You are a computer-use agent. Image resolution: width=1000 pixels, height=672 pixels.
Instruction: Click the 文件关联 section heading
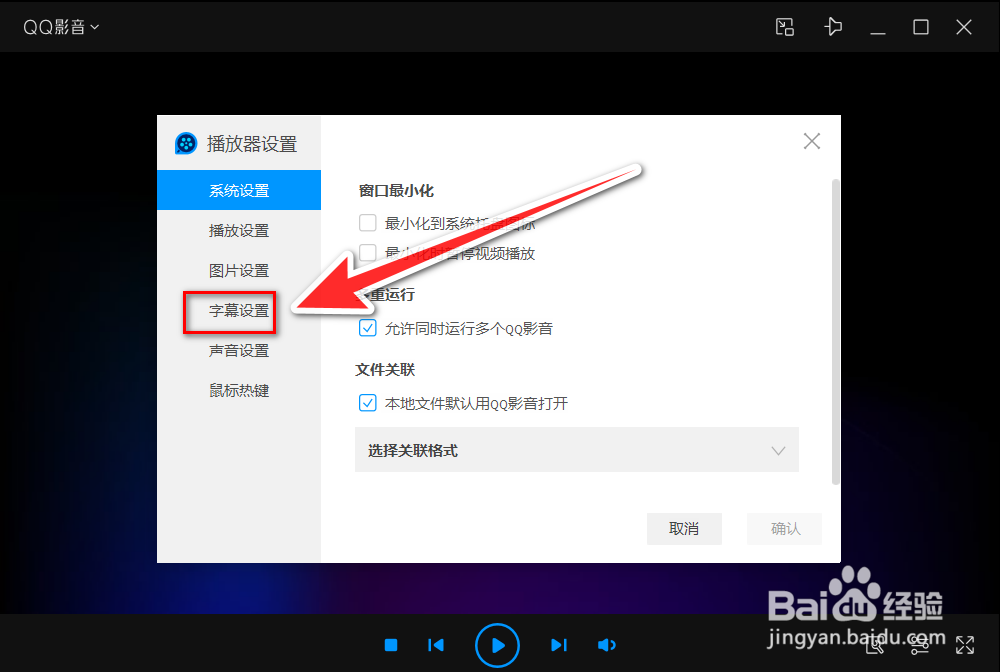tap(385, 370)
